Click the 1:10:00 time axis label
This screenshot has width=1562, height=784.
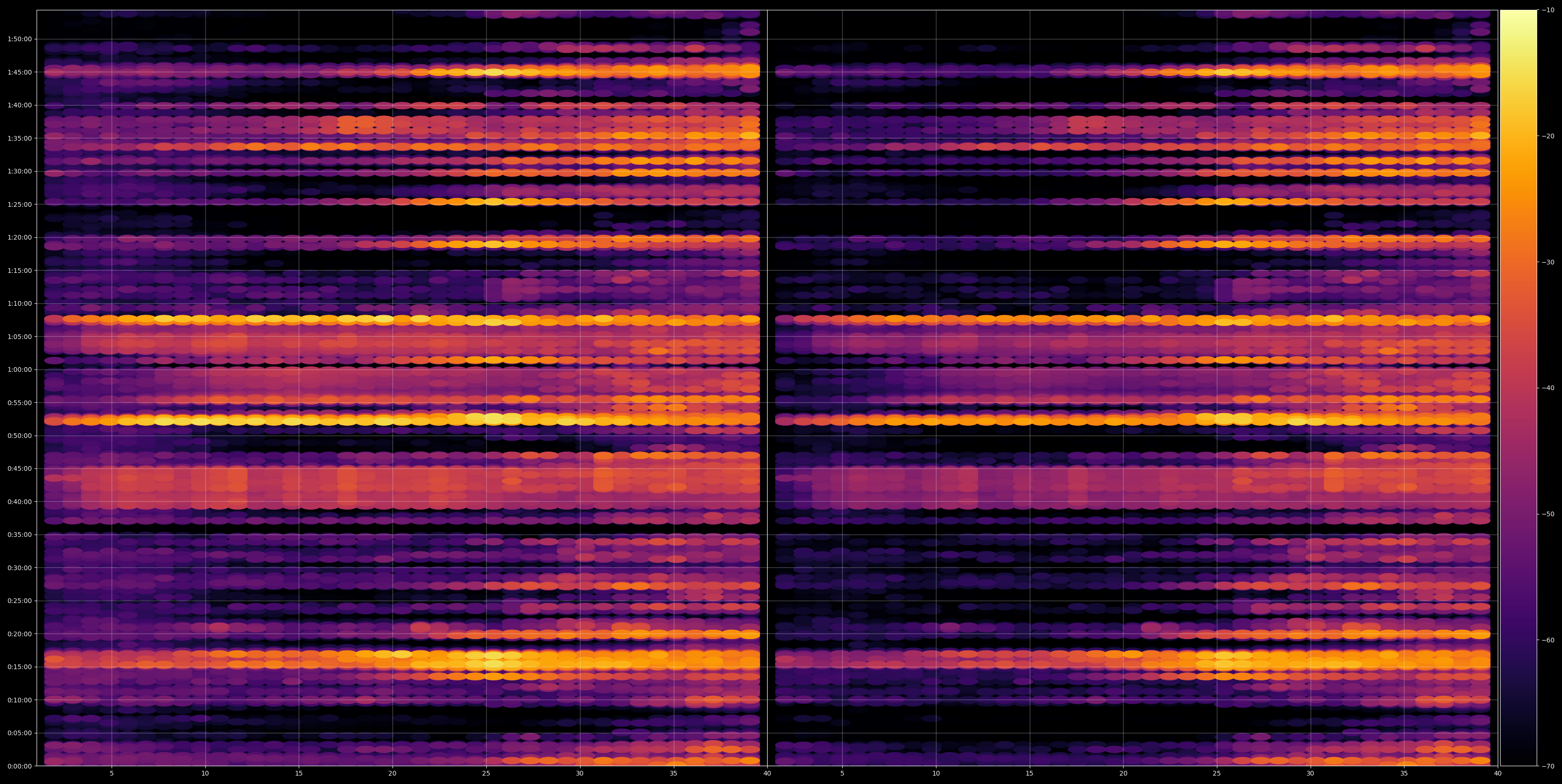19,303
